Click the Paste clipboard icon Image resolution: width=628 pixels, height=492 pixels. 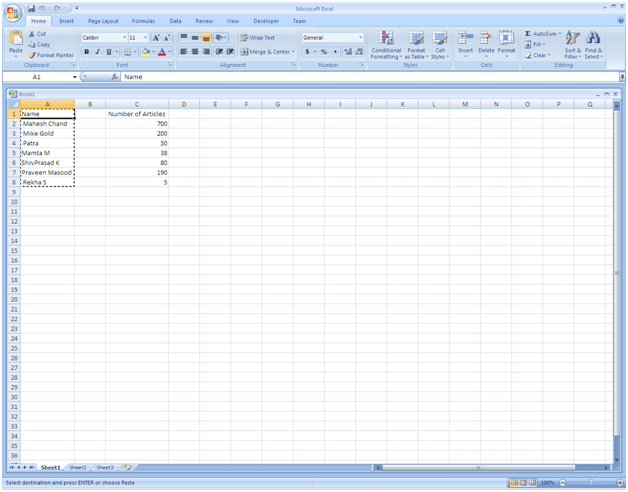click(15, 41)
